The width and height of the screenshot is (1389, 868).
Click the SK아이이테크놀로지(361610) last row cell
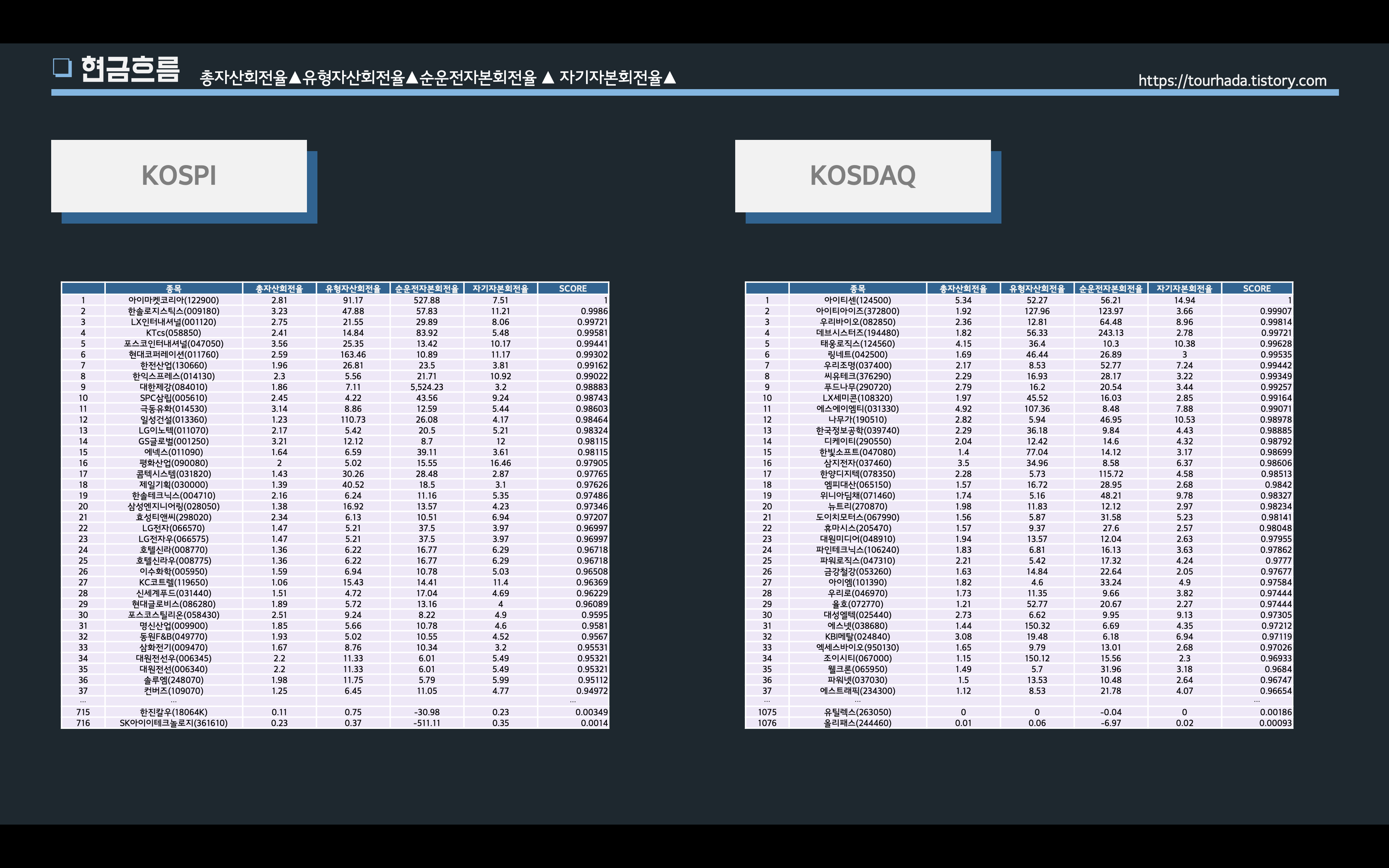pos(173,723)
